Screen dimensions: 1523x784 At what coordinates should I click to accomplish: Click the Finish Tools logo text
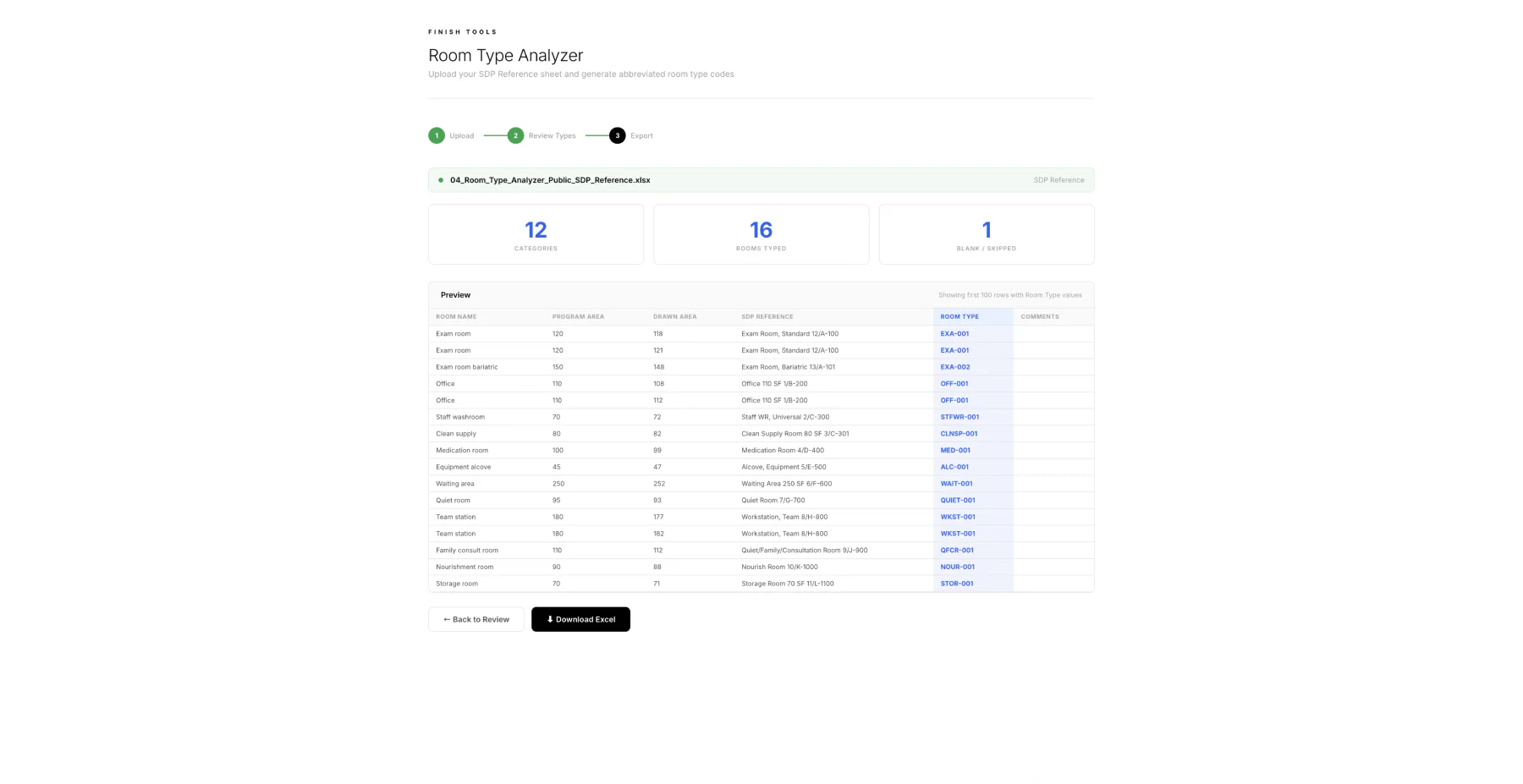(x=463, y=31)
